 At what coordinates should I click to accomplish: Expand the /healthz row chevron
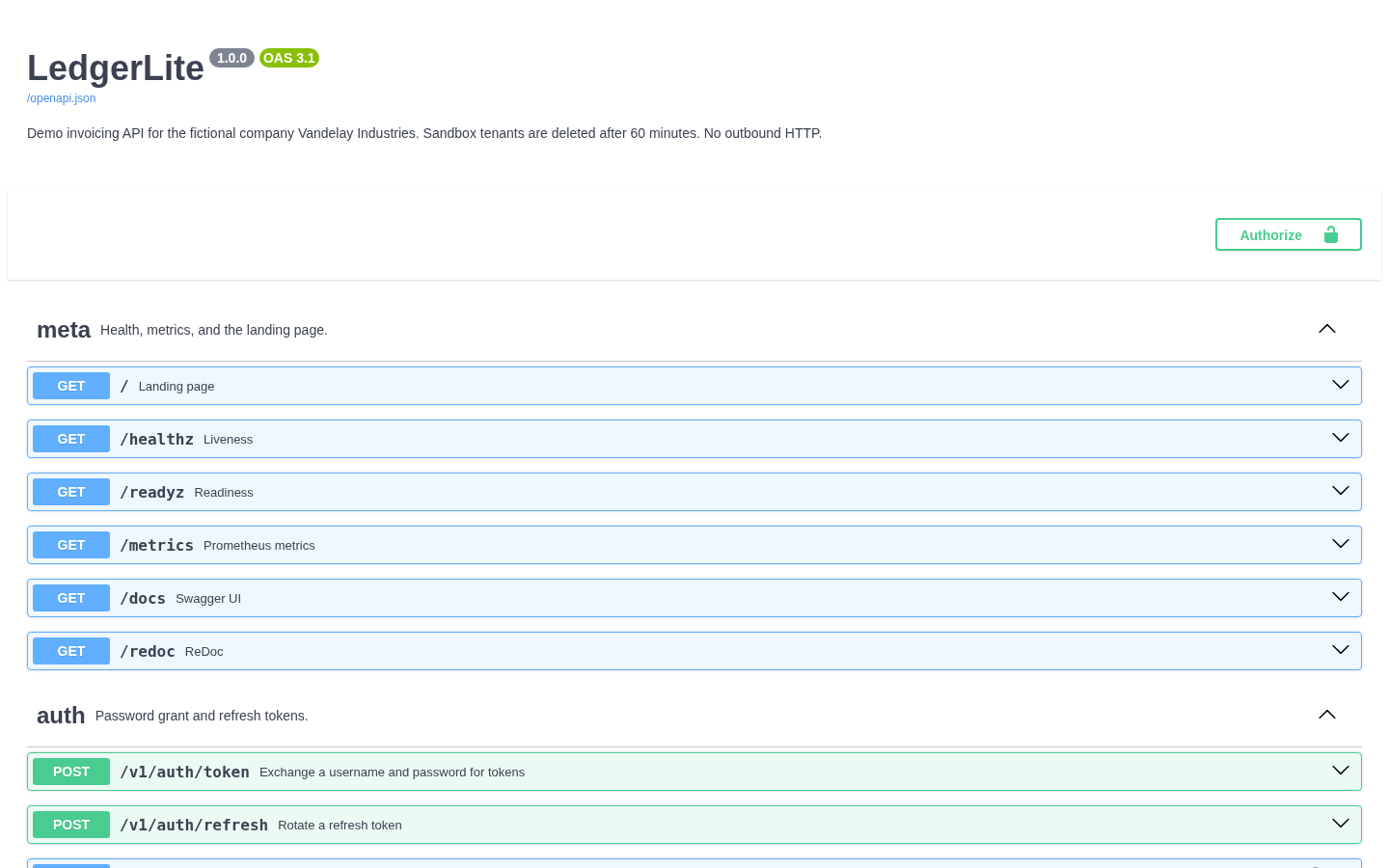tap(1341, 438)
